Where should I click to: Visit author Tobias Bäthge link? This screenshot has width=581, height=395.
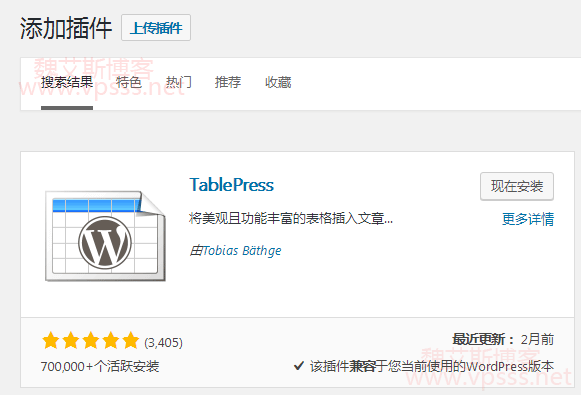tap(242, 251)
